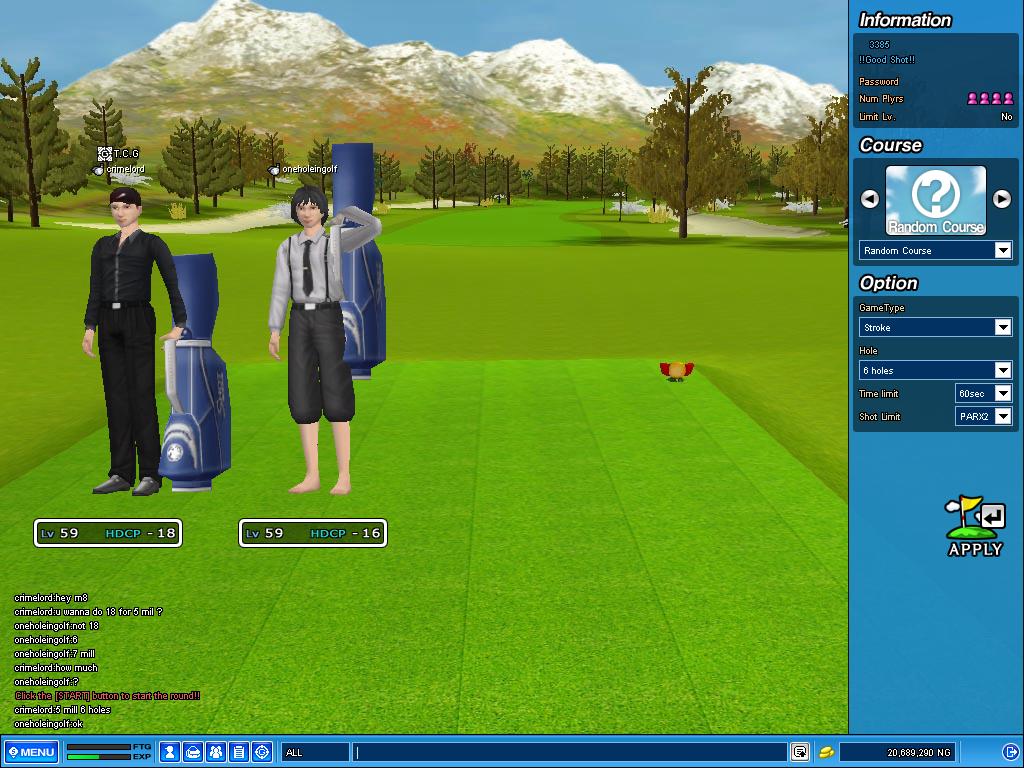Expand the Hole count dropdown
The width and height of the screenshot is (1024, 768).
(1003, 371)
